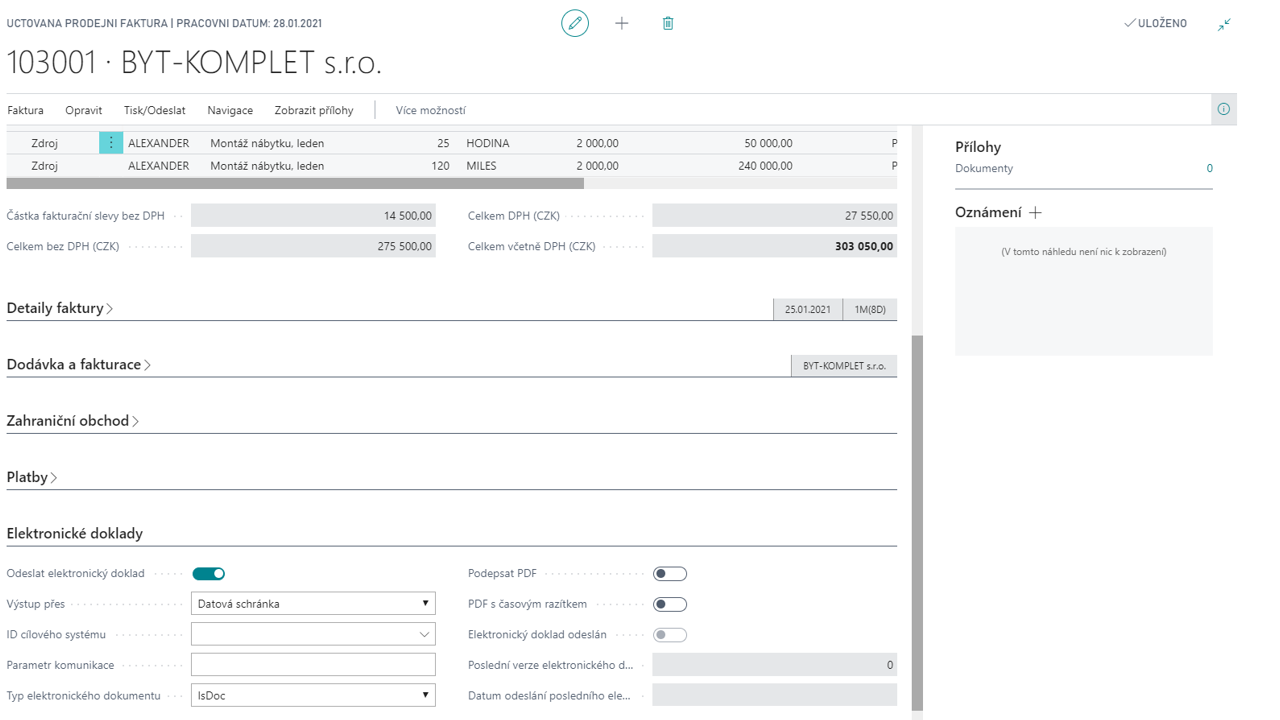Screen dimensions: 1280x720
Task: Click Více možností for more actions
Action: [x=430, y=111]
